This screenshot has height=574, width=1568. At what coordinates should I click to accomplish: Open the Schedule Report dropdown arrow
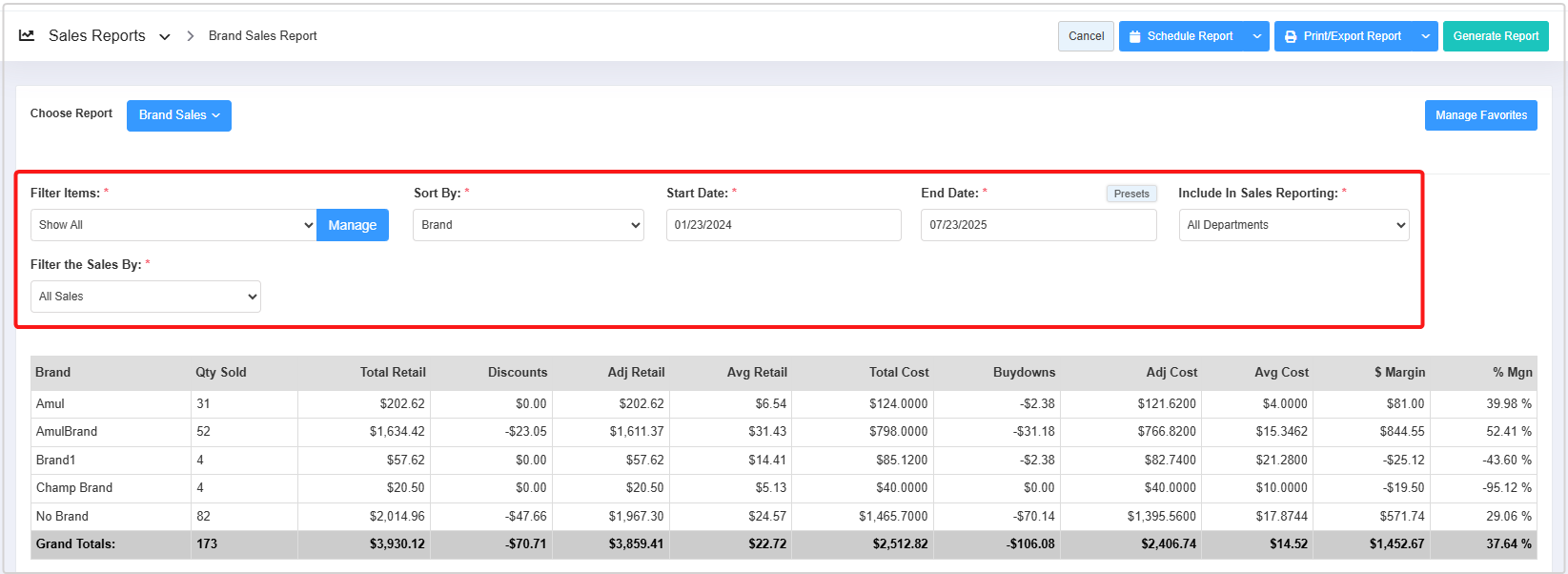point(1257,36)
